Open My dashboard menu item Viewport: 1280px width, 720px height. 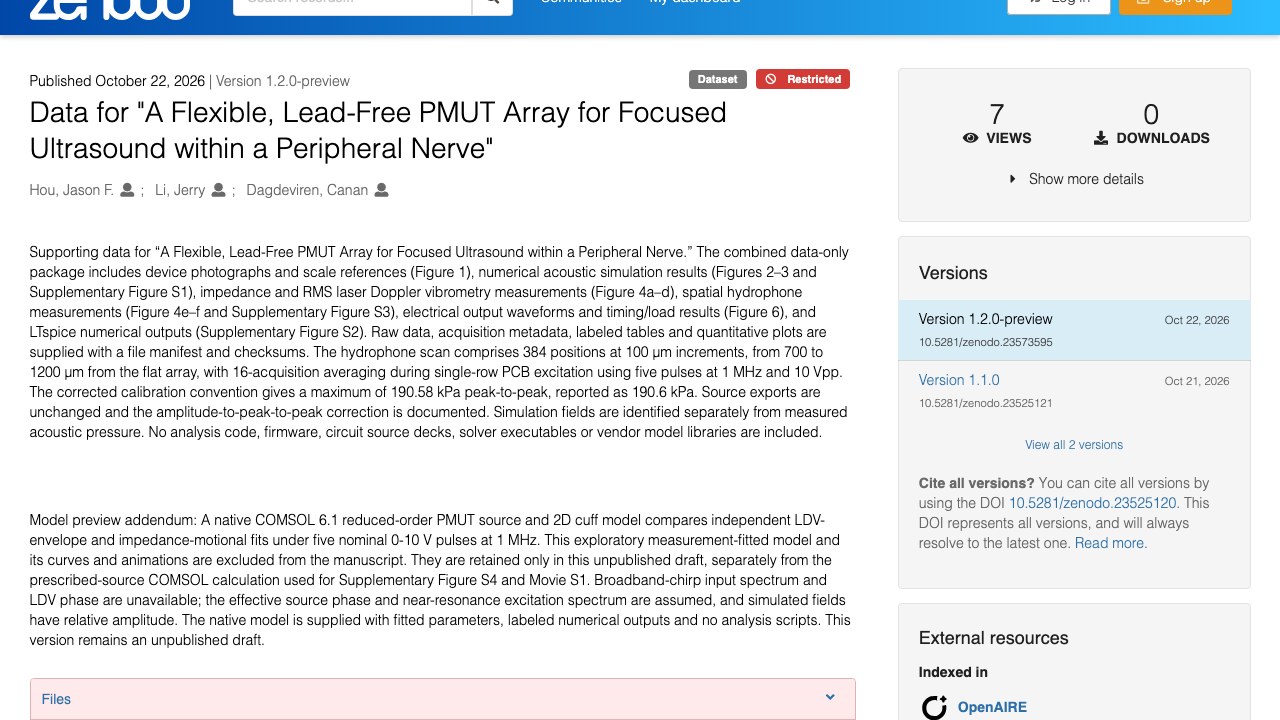695,3
